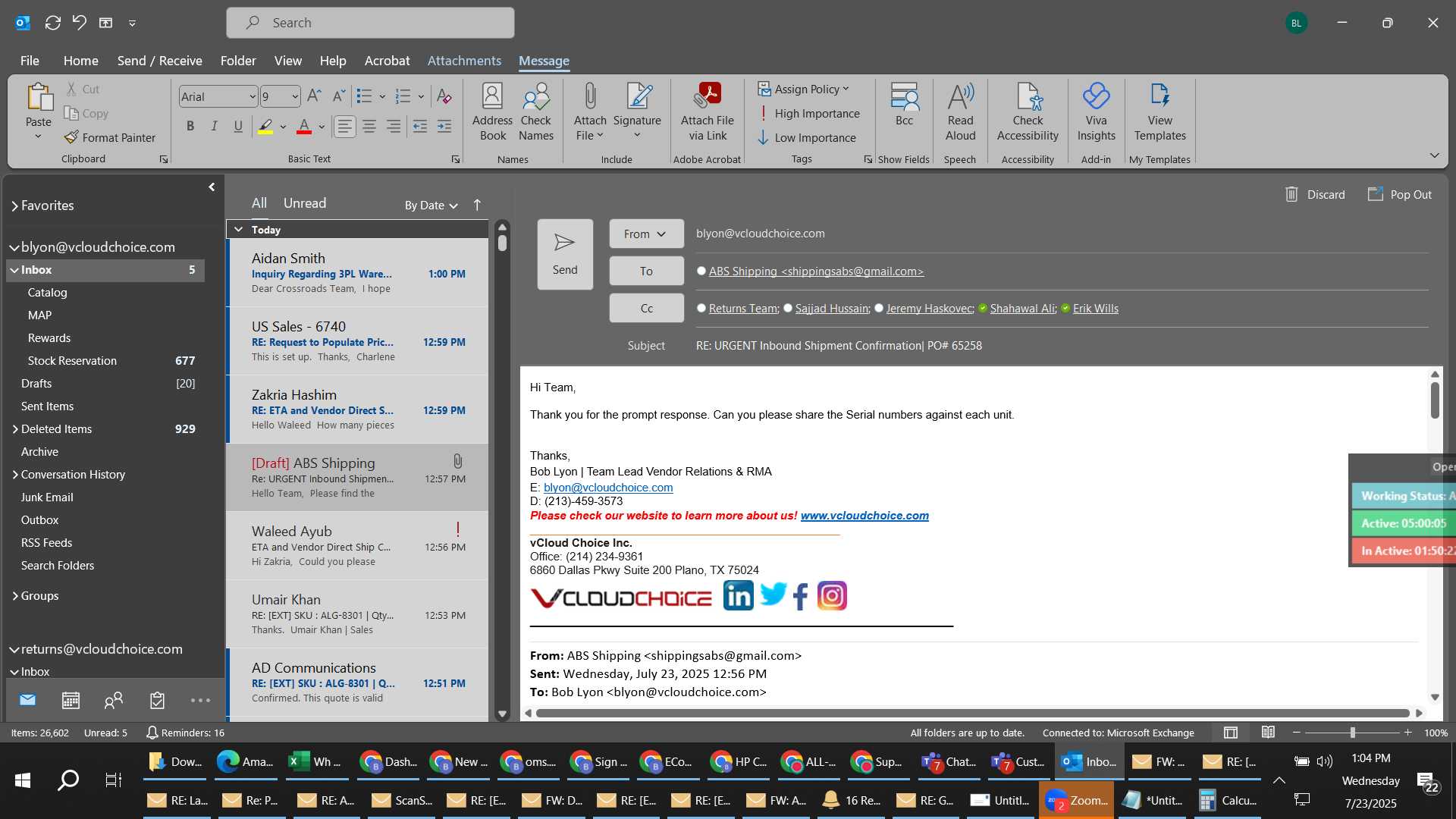
Task: Center align text
Action: tap(369, 127)
